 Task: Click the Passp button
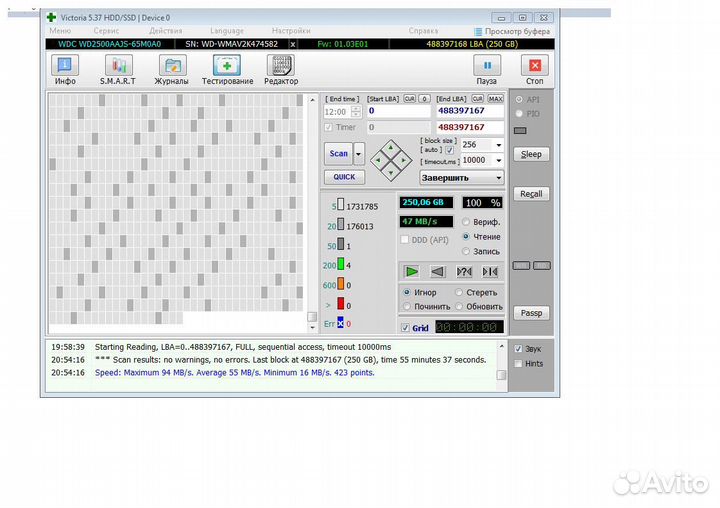531,313
